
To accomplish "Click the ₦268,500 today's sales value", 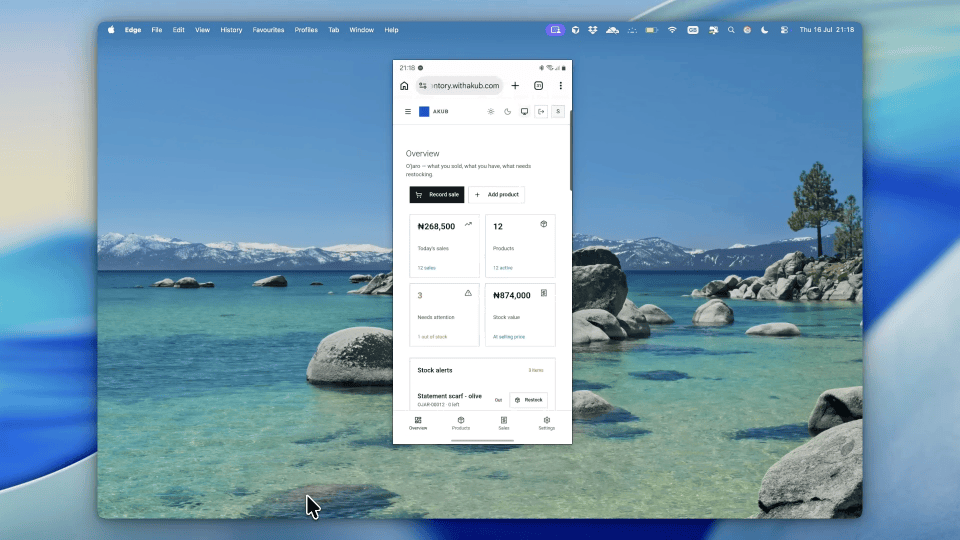I will click(x=437, y=227).
